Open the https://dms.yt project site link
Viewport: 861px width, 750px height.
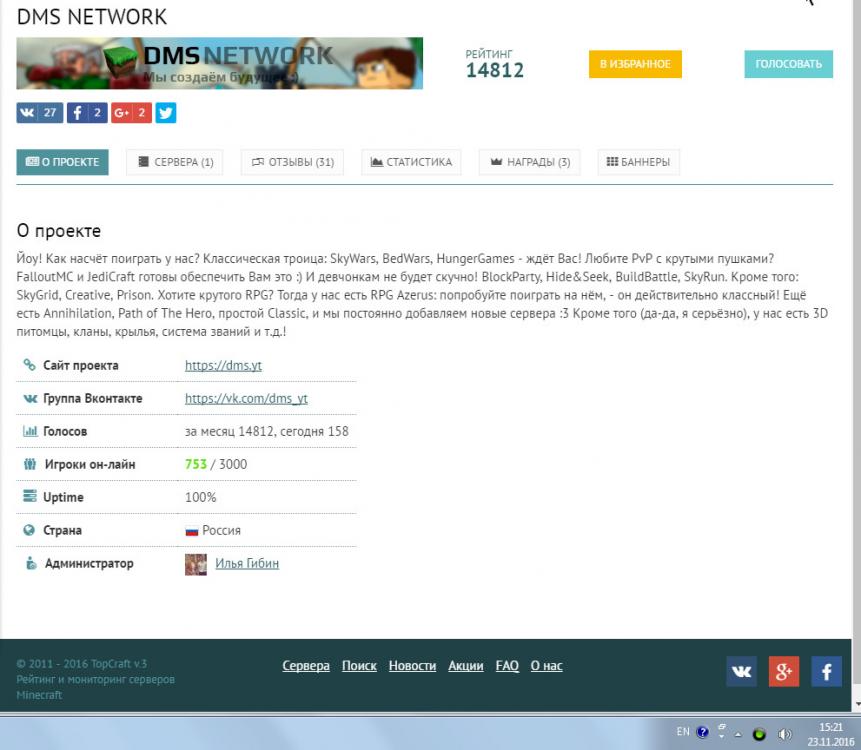point(223,365)
